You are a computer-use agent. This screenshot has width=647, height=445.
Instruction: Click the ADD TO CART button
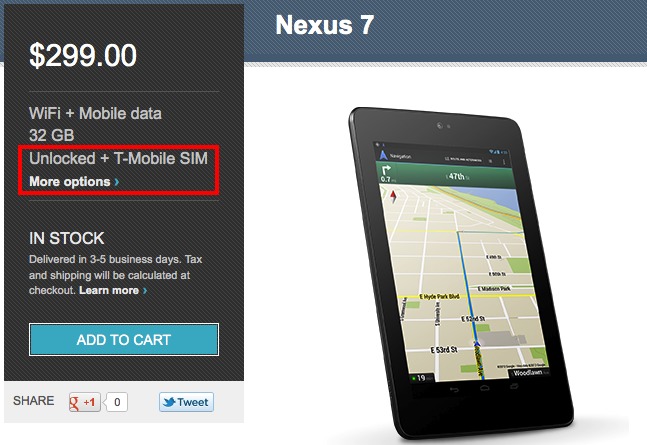[124, 339]
